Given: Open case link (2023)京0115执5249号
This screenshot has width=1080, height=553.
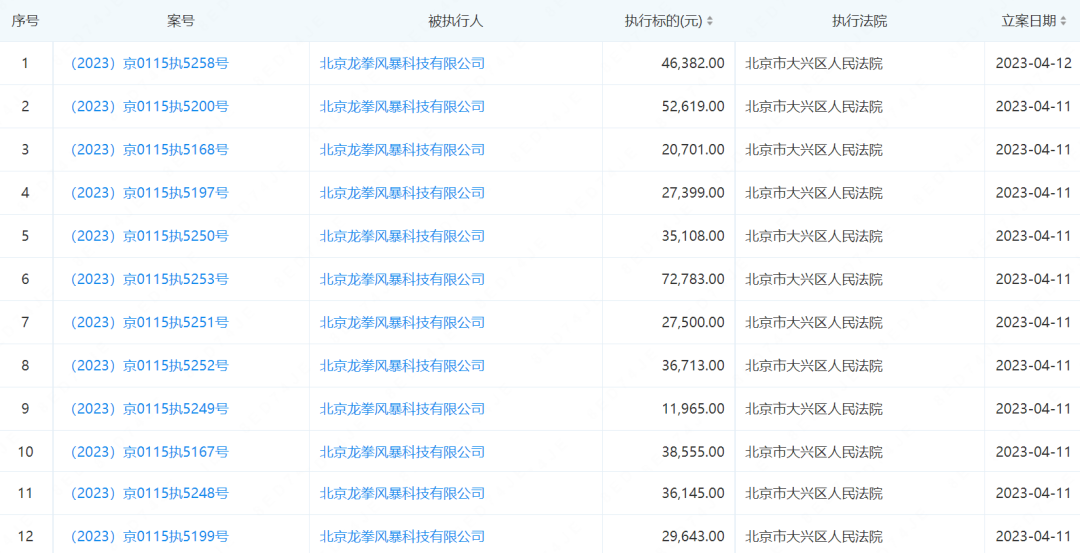Looking at the screenshot, I should point(149,409).
